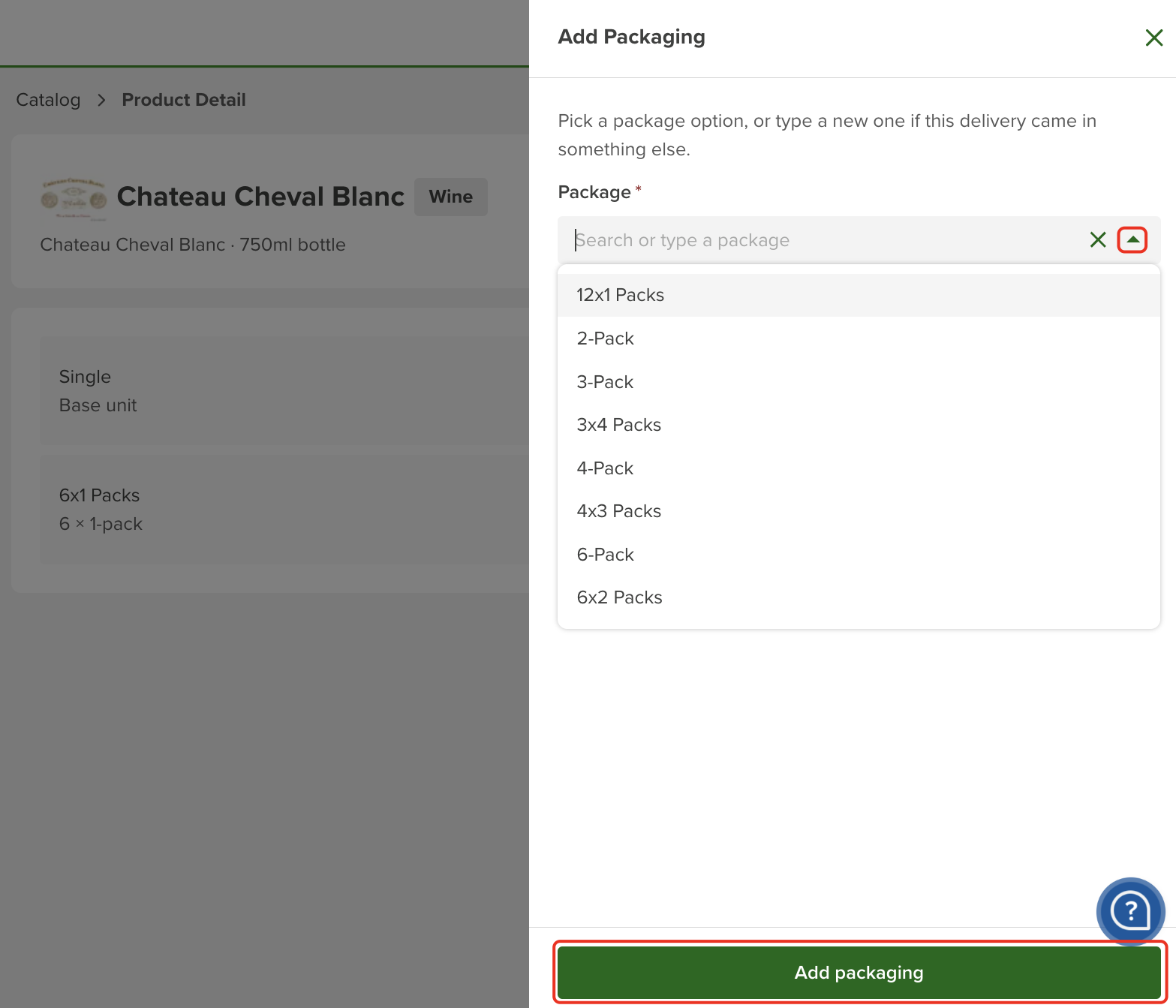1176x1008 pixels.
Task: Choose the 6x2 Packs option
Action: [859, 597]
